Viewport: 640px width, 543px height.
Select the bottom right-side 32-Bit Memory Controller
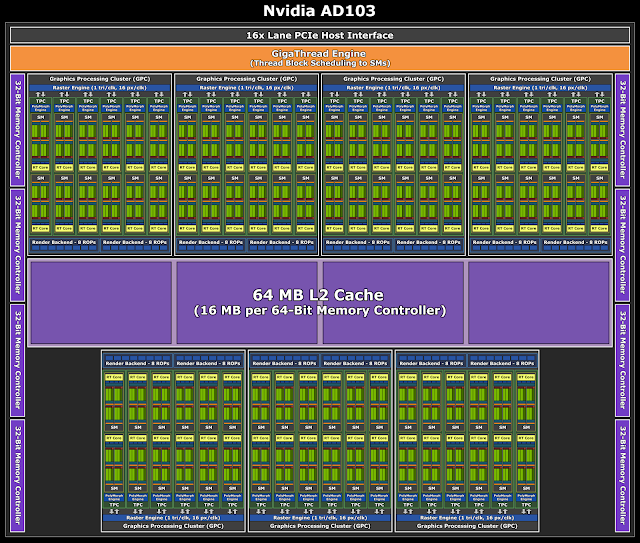click(622, 476)
